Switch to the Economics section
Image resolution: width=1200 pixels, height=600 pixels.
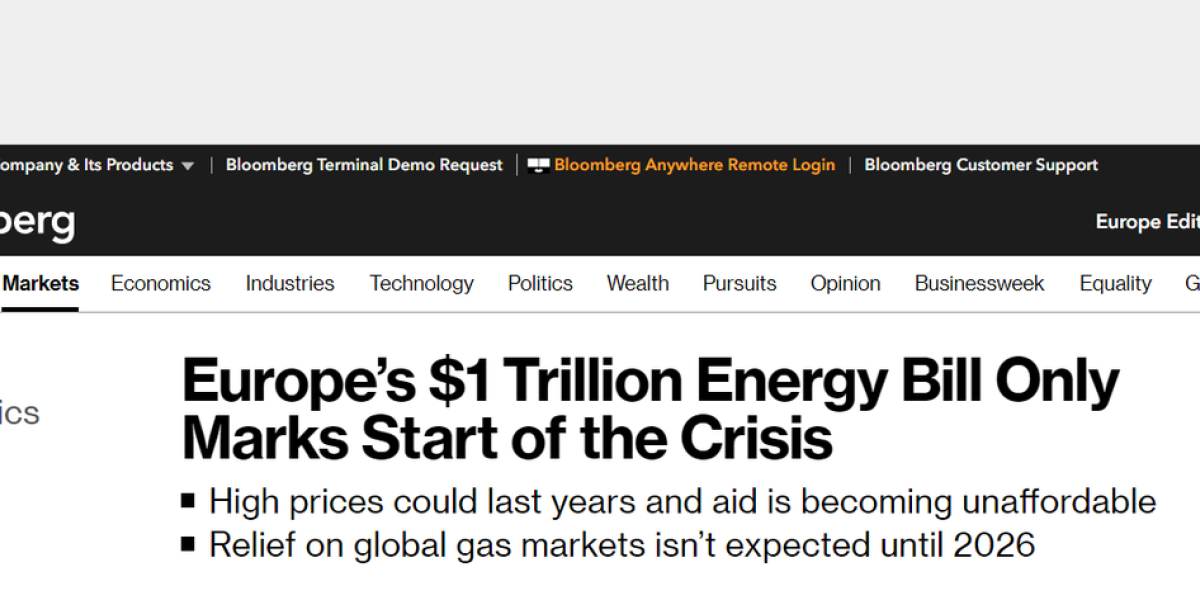click(x=161, y=283)
